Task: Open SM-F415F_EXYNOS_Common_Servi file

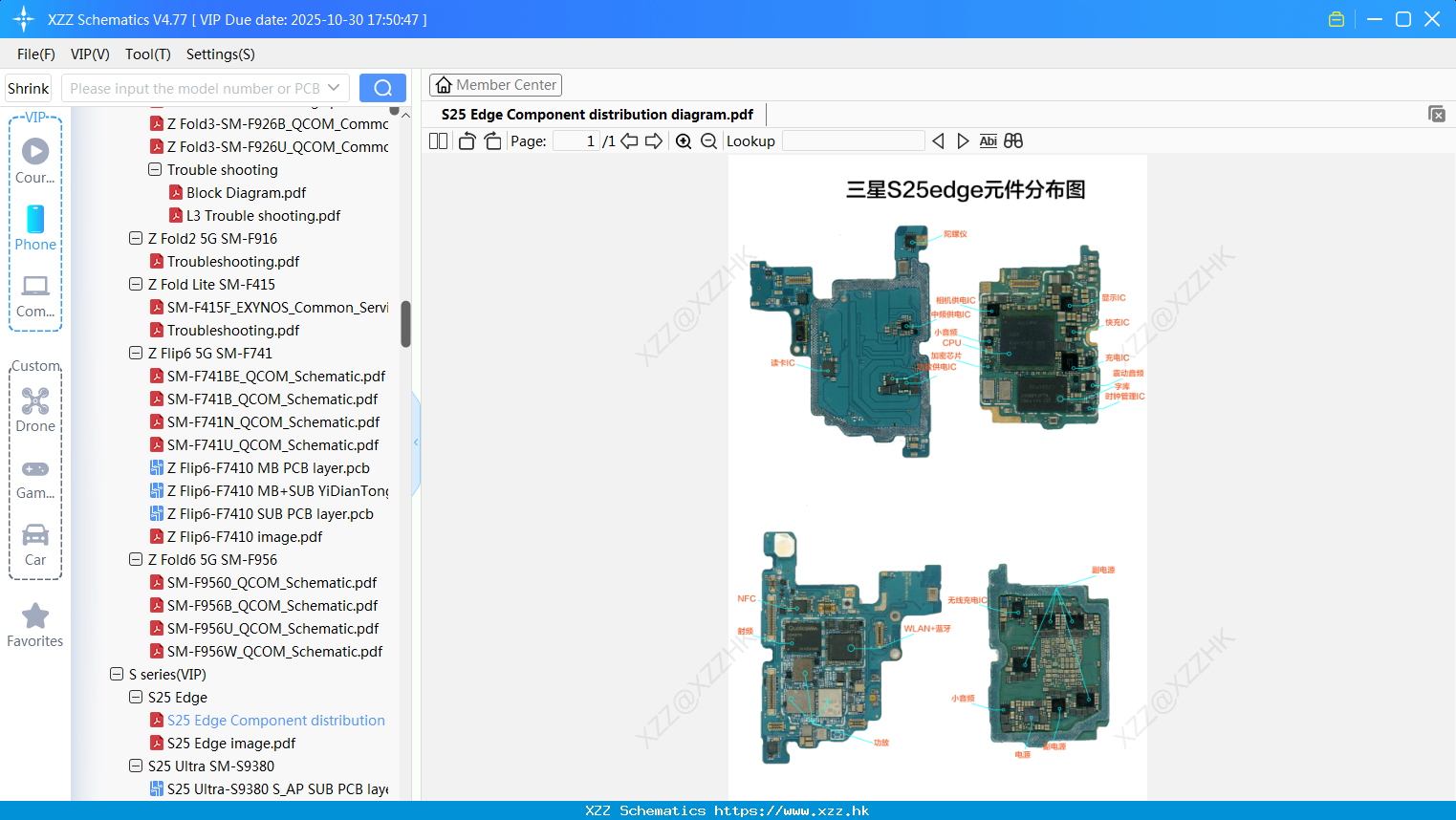Action: click(278, 307)
